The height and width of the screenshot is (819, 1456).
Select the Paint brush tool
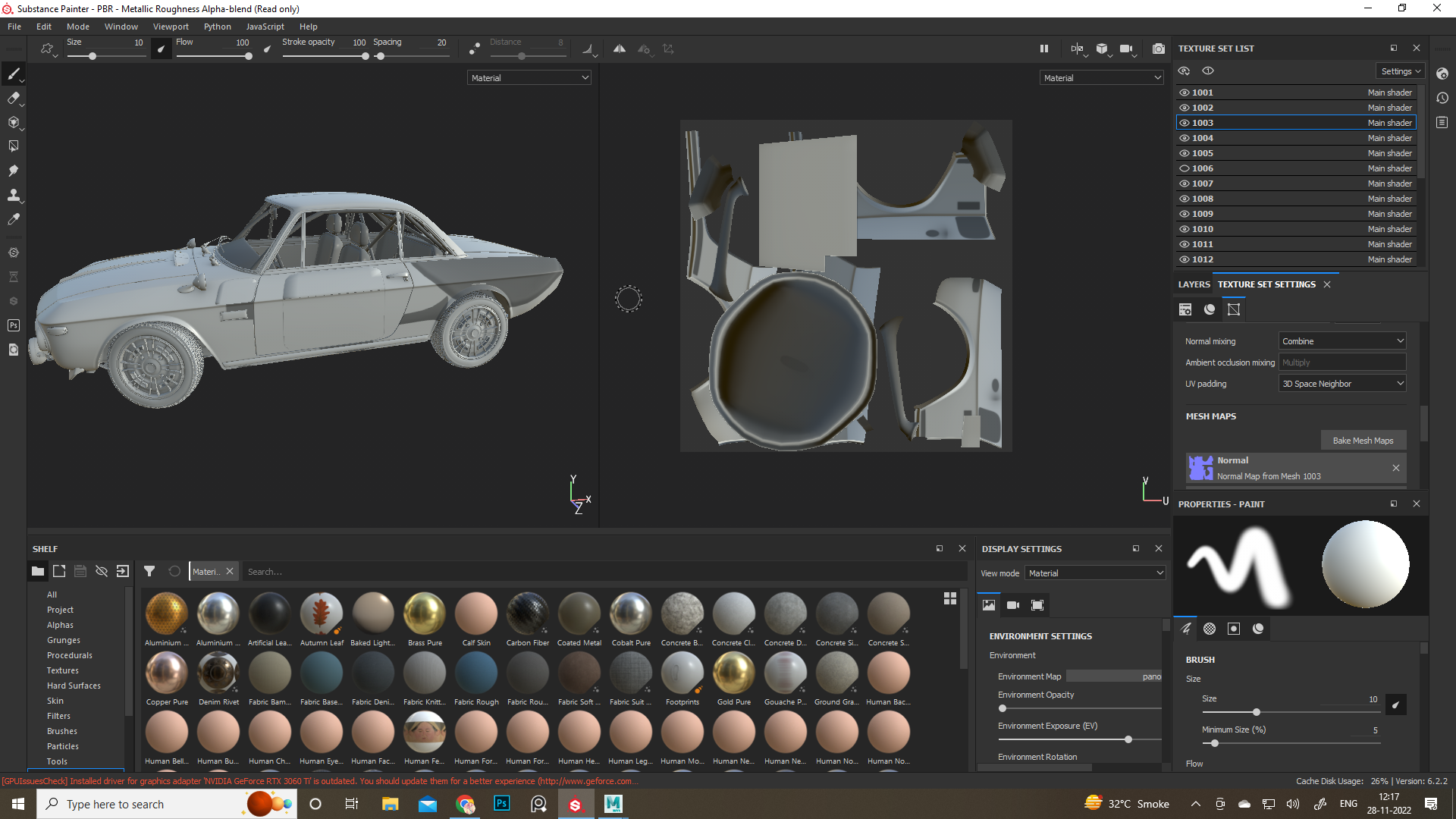click(14, 74)
